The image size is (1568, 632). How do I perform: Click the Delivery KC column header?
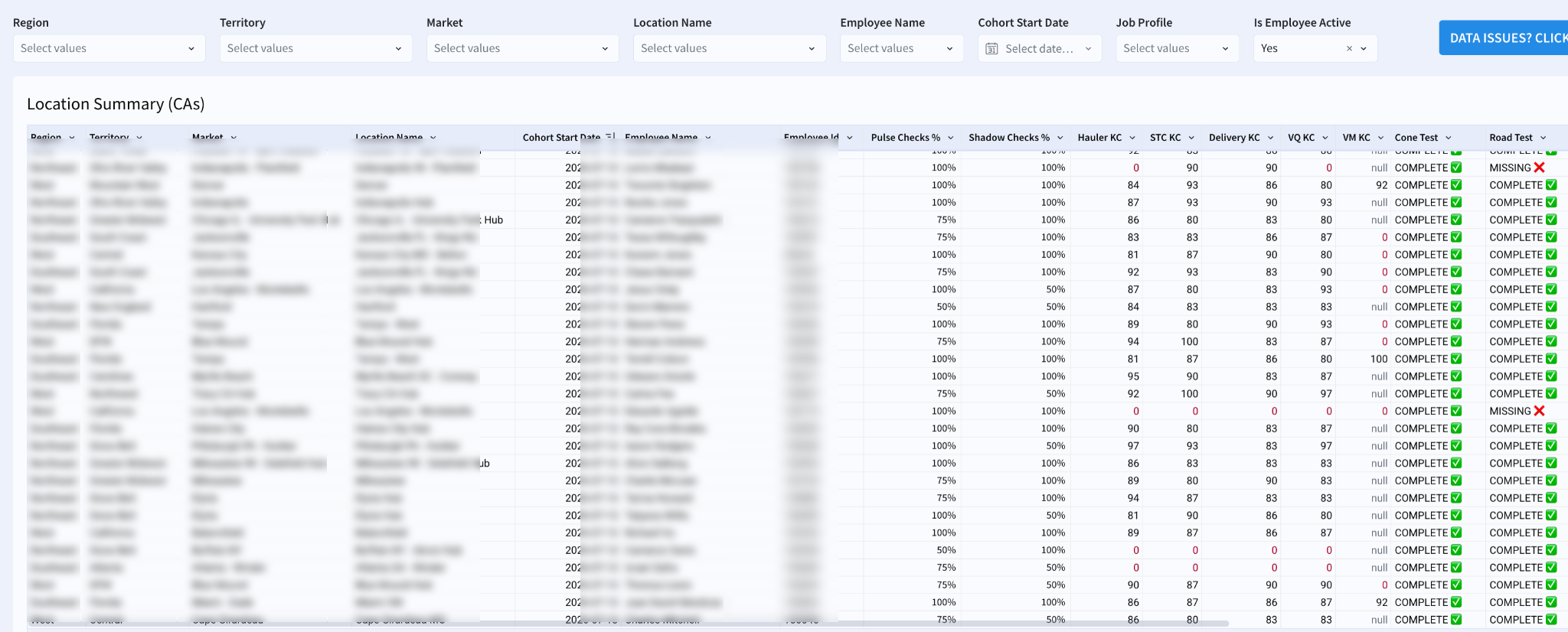[x=1234, y=138]
